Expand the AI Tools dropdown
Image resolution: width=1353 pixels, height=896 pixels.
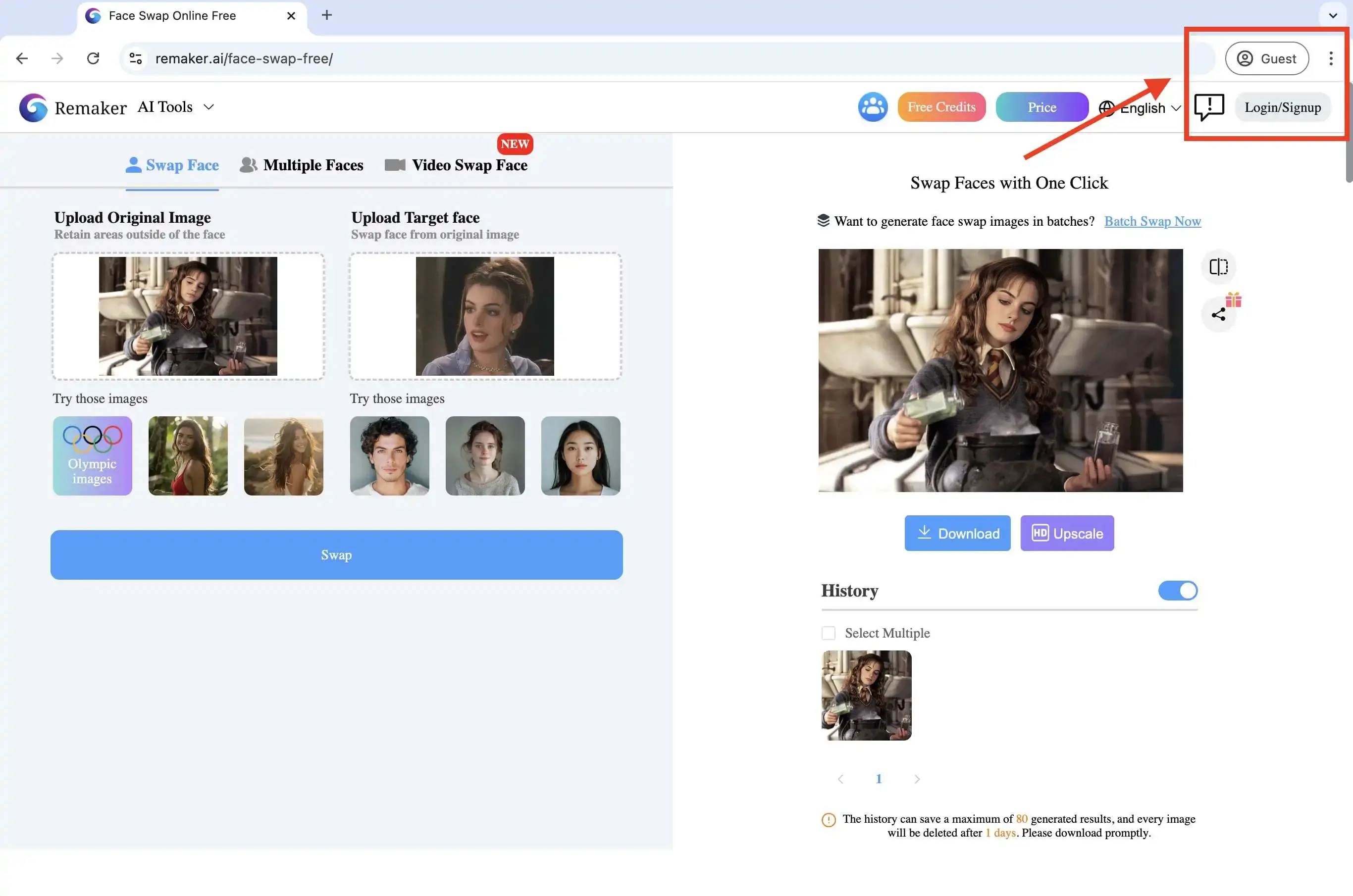click(175, 107)
